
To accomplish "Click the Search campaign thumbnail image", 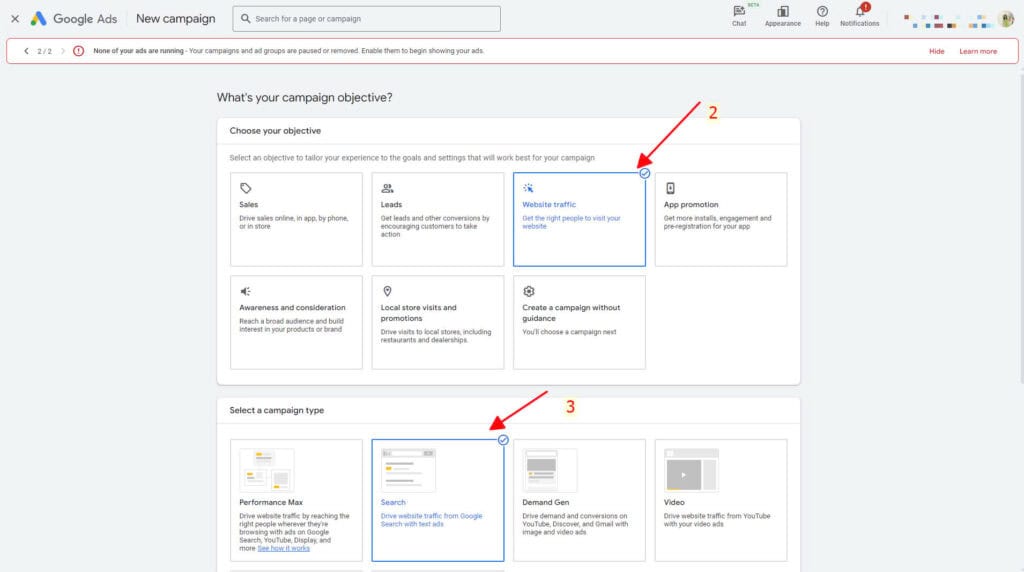I will [408, 470].
